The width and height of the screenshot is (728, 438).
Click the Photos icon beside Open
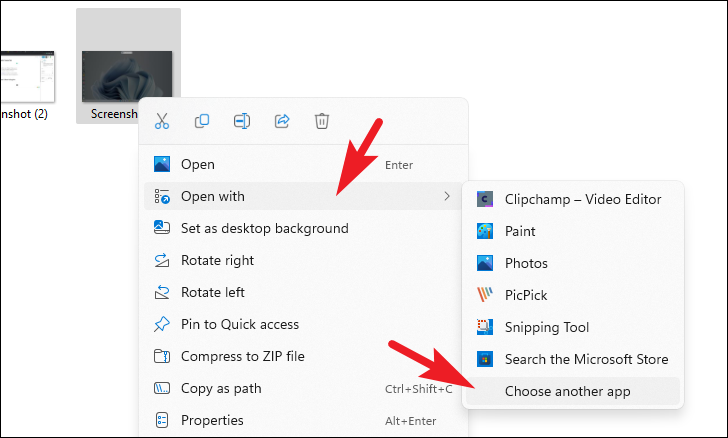tap(162, 164)
